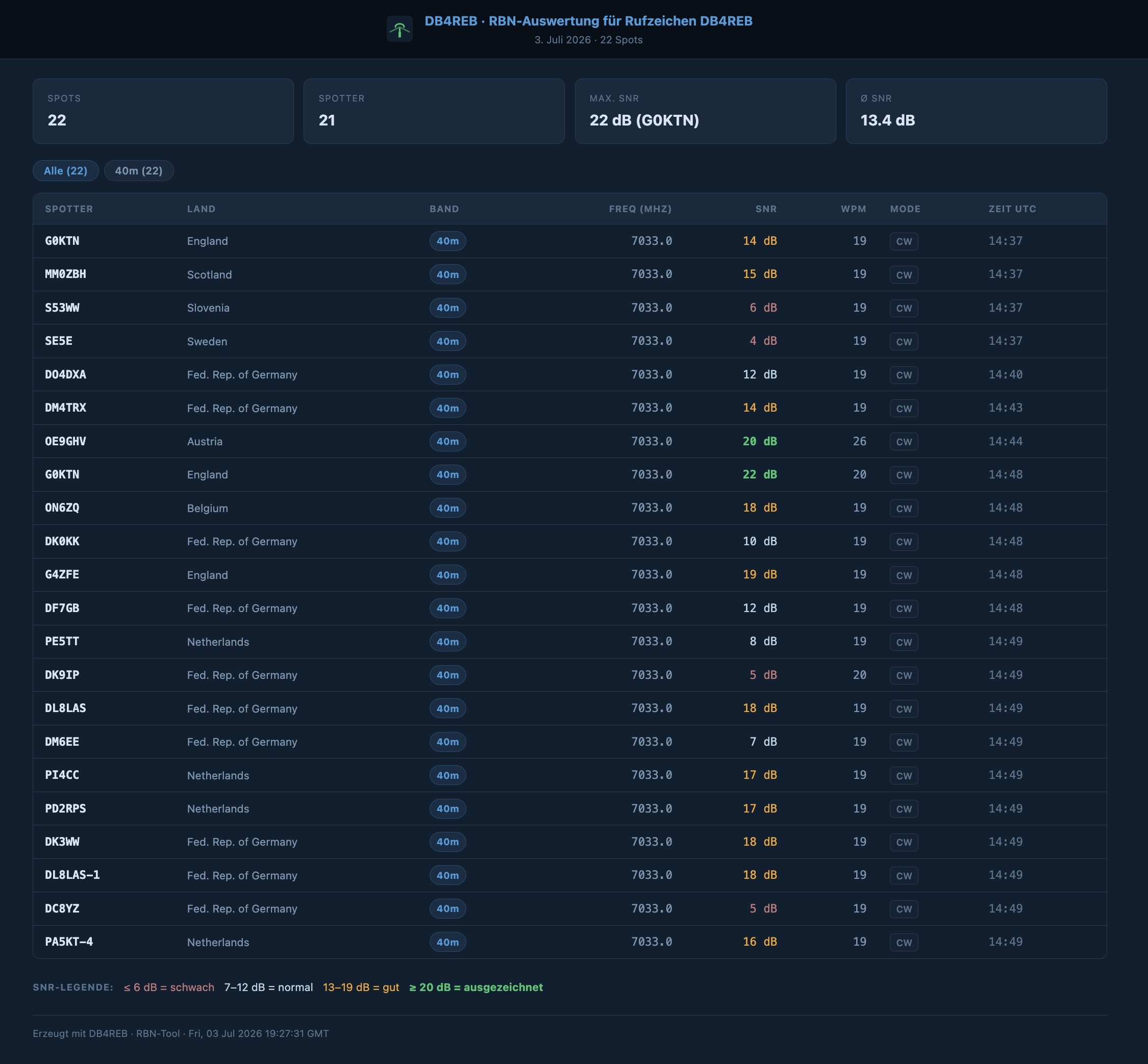Select the 40m (22) filter tab

139,170
